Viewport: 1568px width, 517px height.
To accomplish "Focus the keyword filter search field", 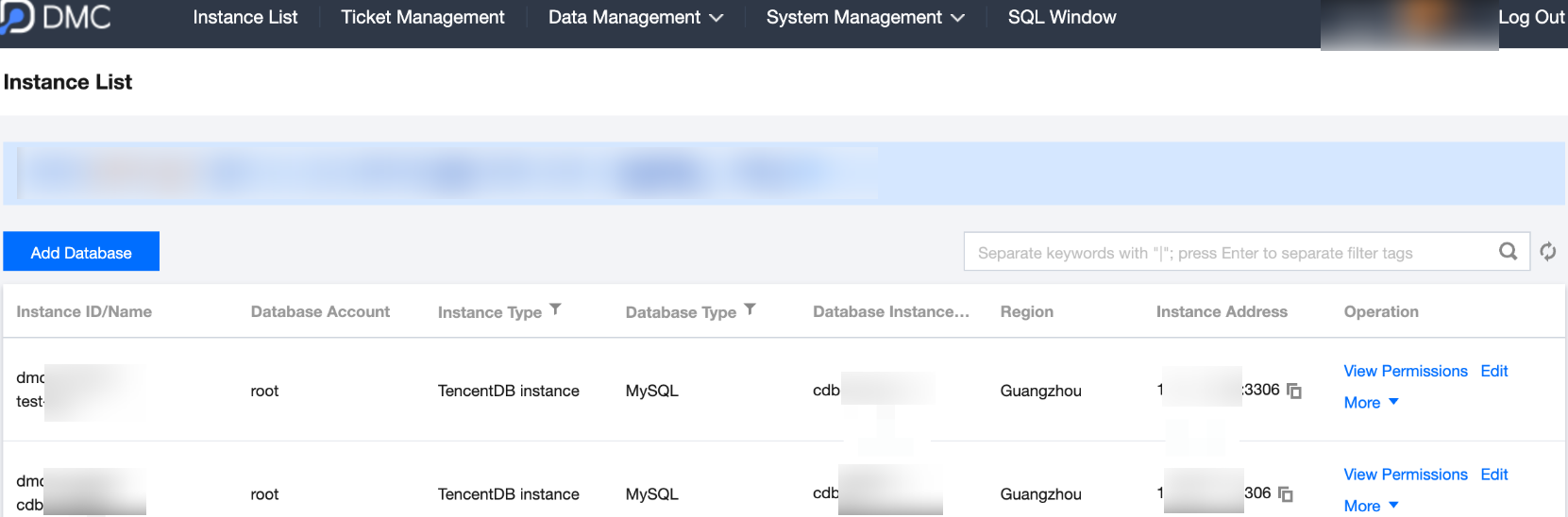I will tap(1227, 253).
